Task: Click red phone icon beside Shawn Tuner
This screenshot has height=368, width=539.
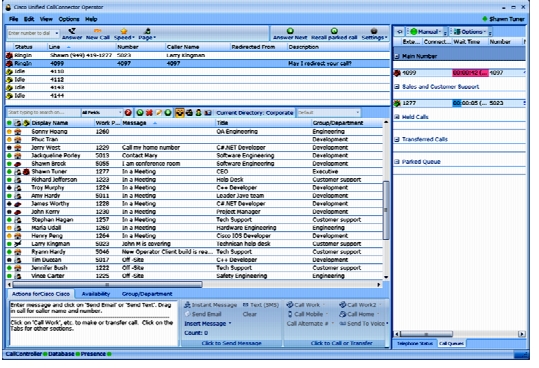Action: tap(26, 171)
